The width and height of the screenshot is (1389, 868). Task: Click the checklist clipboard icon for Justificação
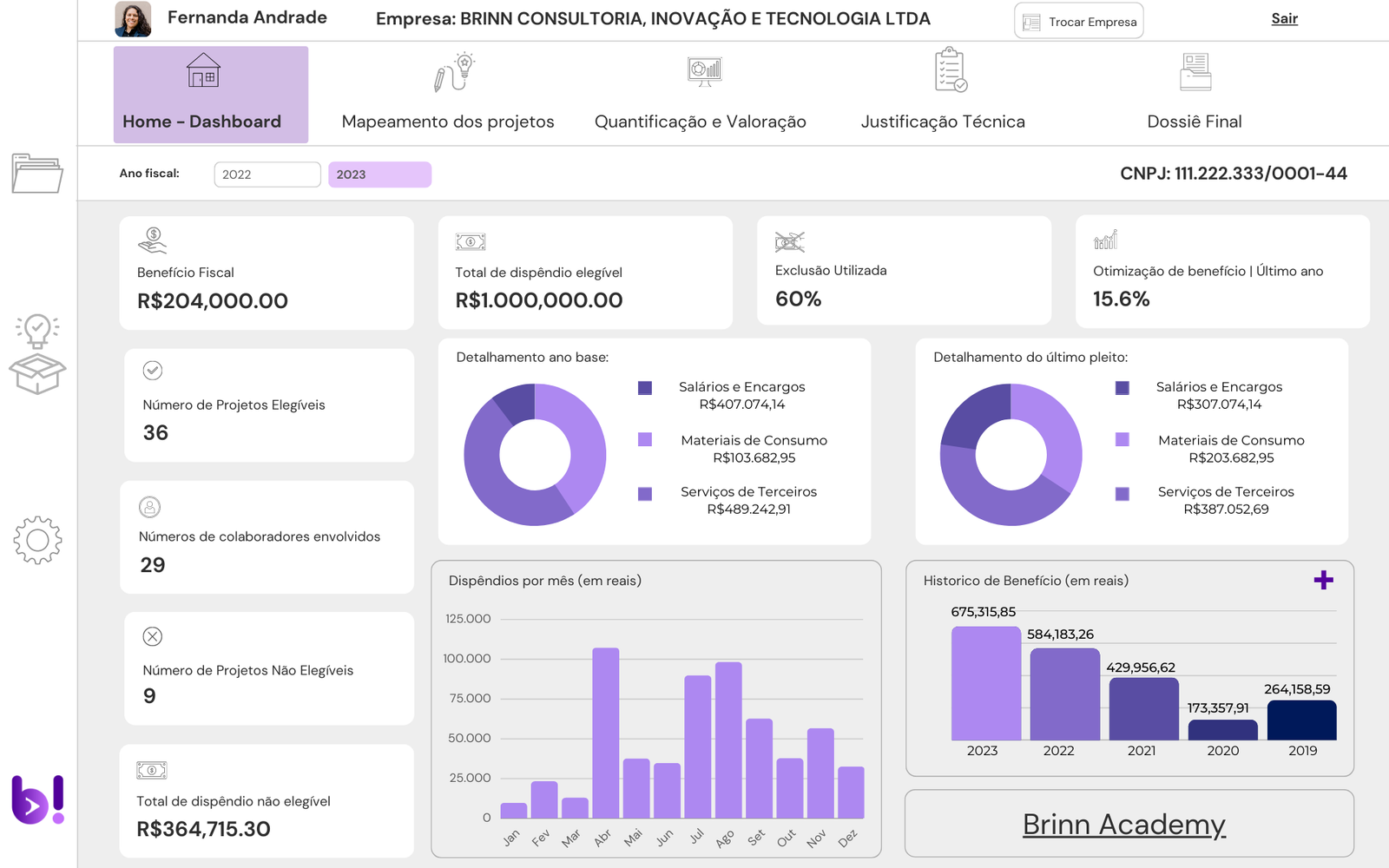(951, 70)
